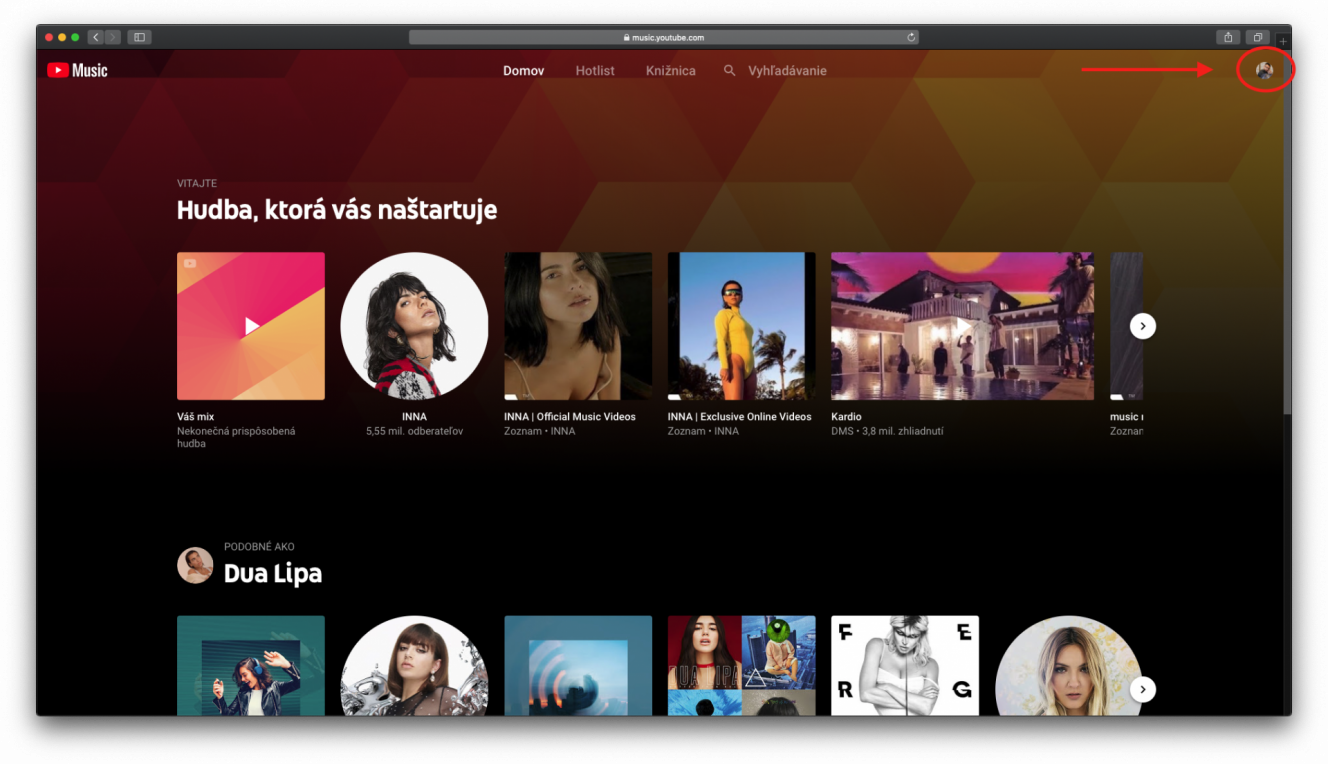
Task: Play the Kardio video thumbnail
Action: (x=962, y=326)
